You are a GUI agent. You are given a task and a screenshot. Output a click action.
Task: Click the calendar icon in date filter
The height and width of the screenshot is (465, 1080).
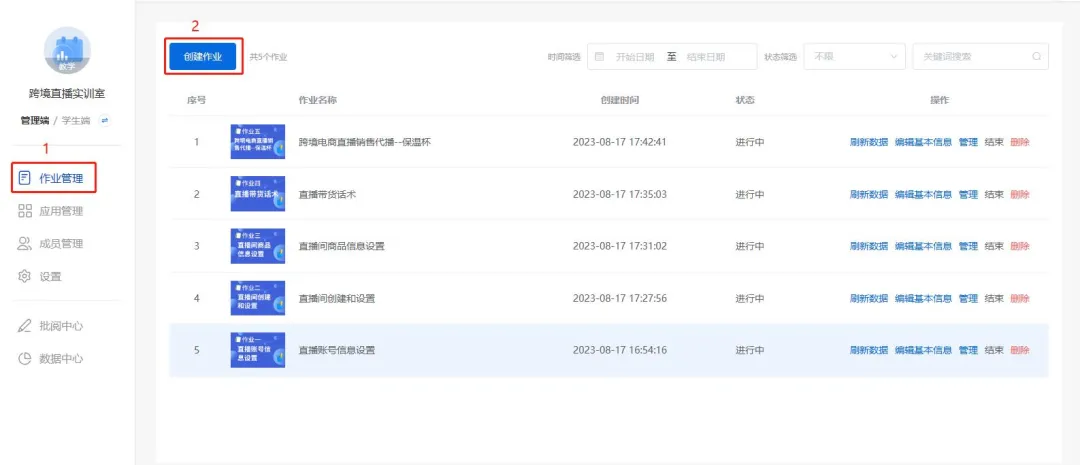click(x=599, y=56)
